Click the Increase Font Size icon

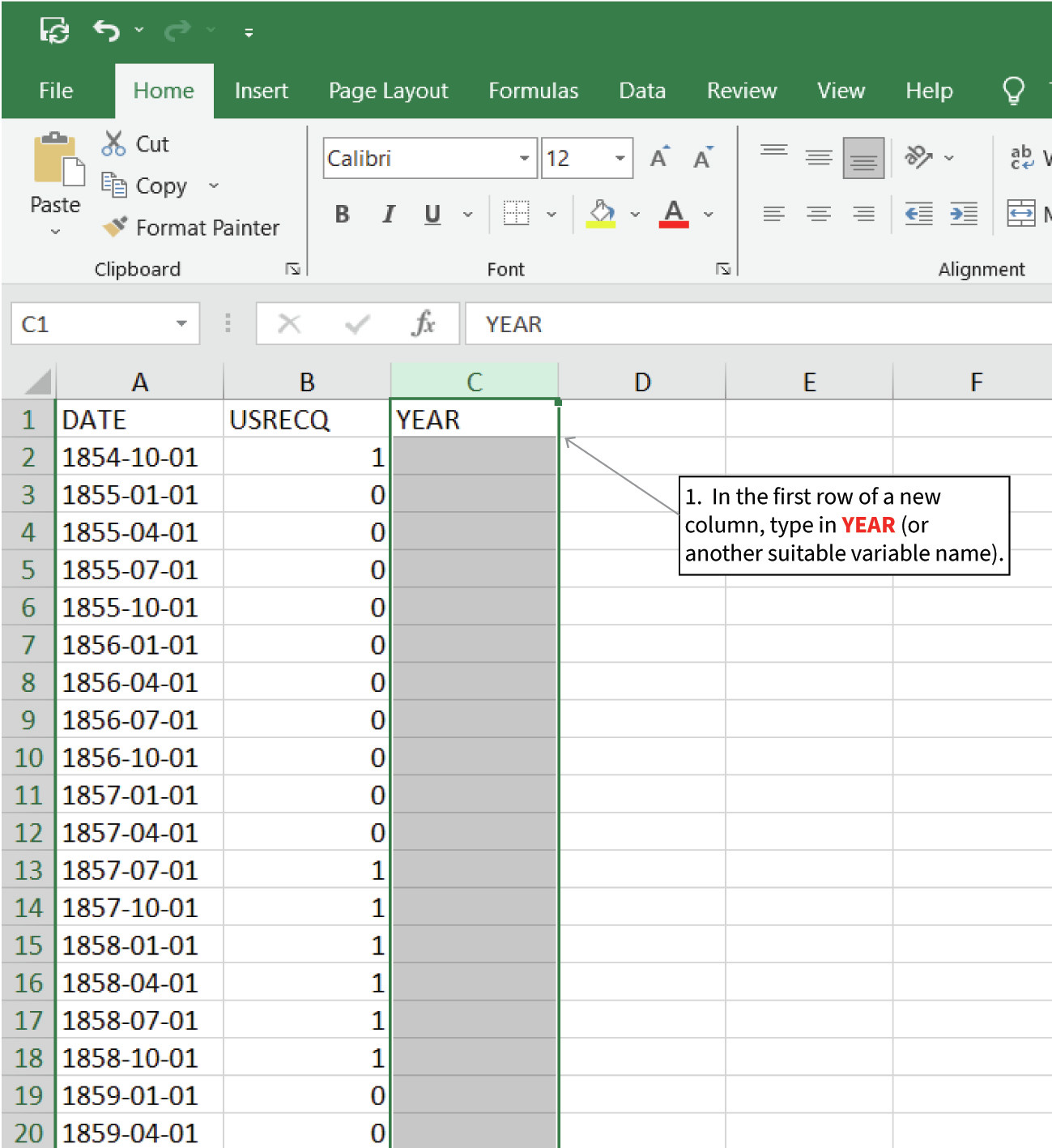pos(658,157)
